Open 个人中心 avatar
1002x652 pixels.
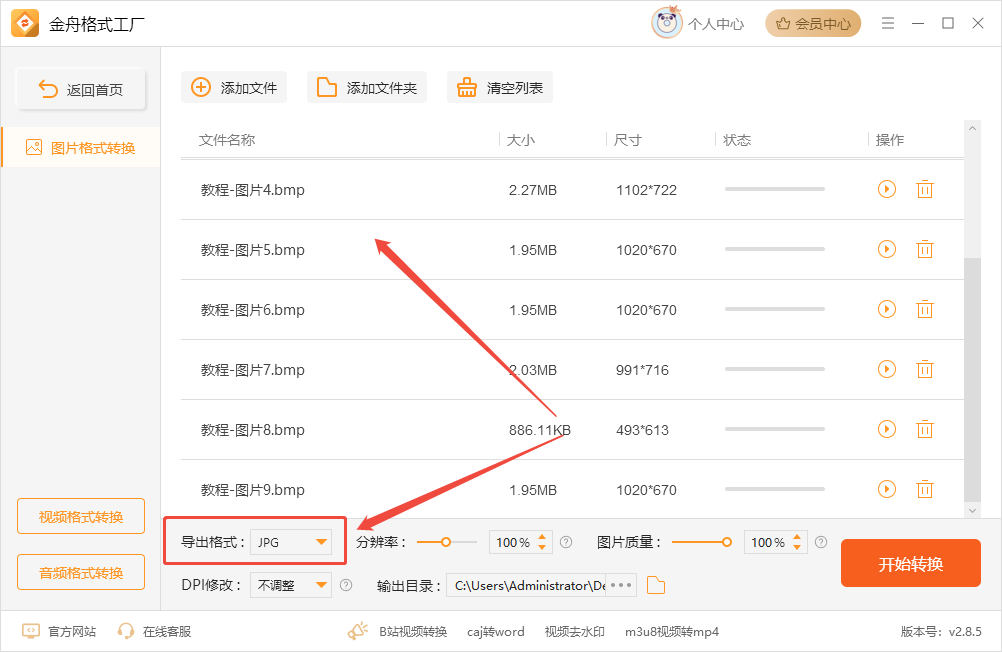667,23
